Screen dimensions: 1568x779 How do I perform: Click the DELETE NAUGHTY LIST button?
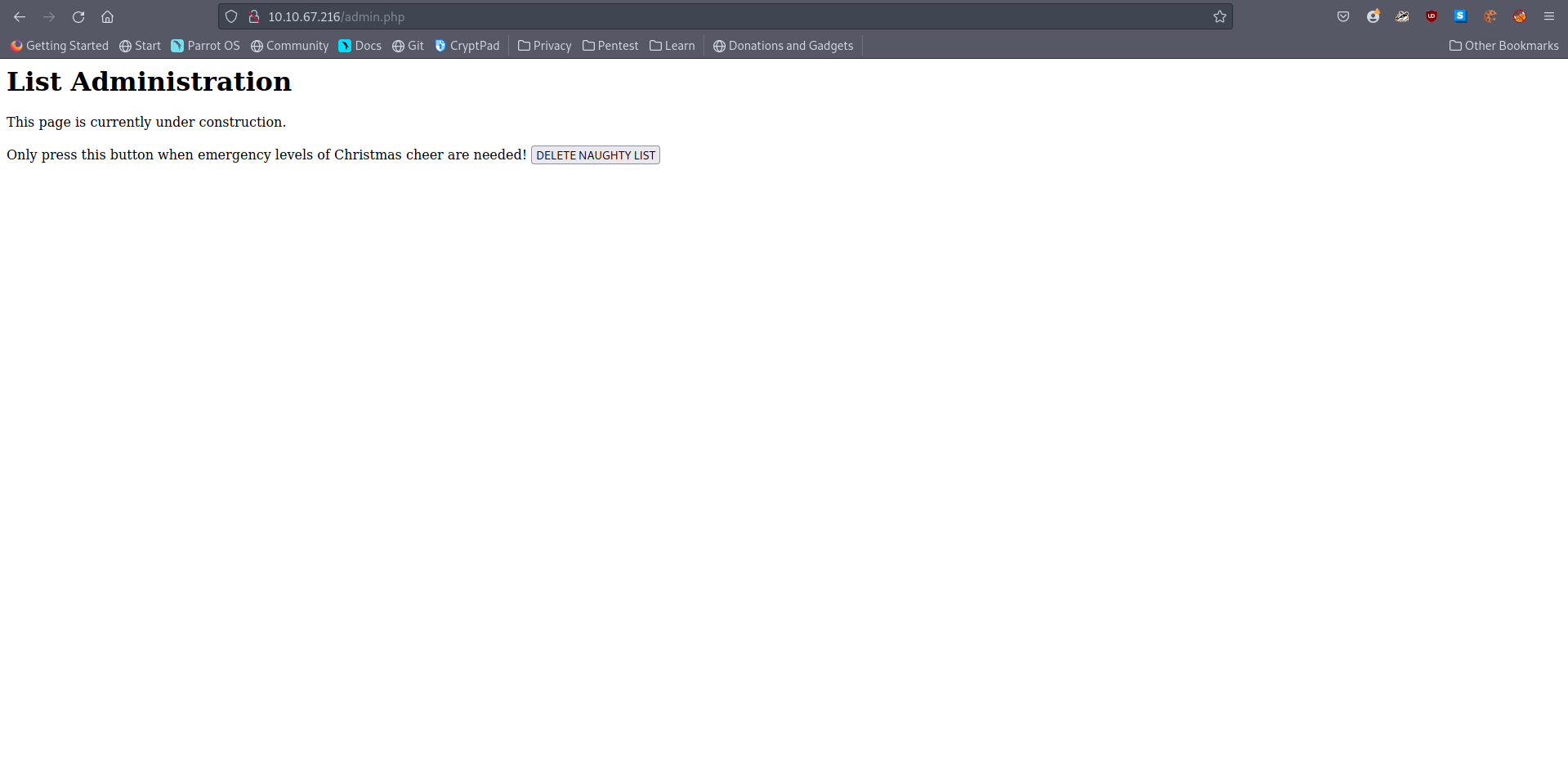point(595,155)
